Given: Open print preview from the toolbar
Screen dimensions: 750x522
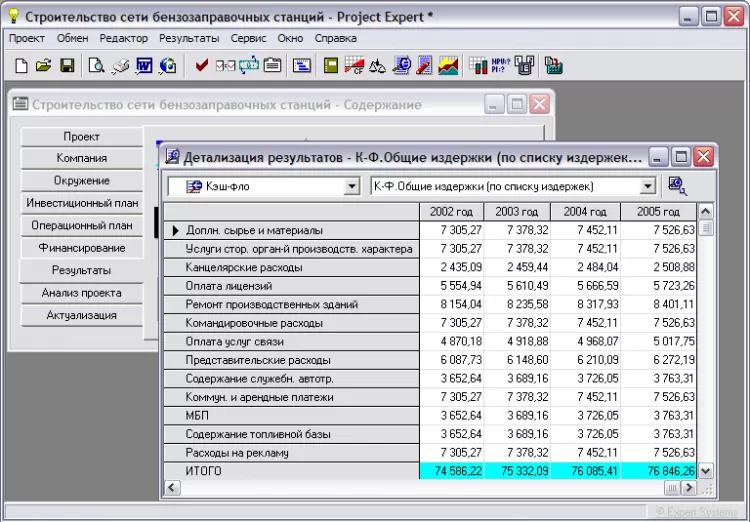Looking at the screenshot, I should pos(96,66).
